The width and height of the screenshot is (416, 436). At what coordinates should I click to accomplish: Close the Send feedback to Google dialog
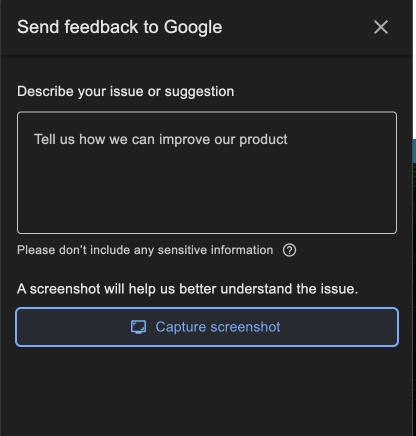click(x=381, y=27)
